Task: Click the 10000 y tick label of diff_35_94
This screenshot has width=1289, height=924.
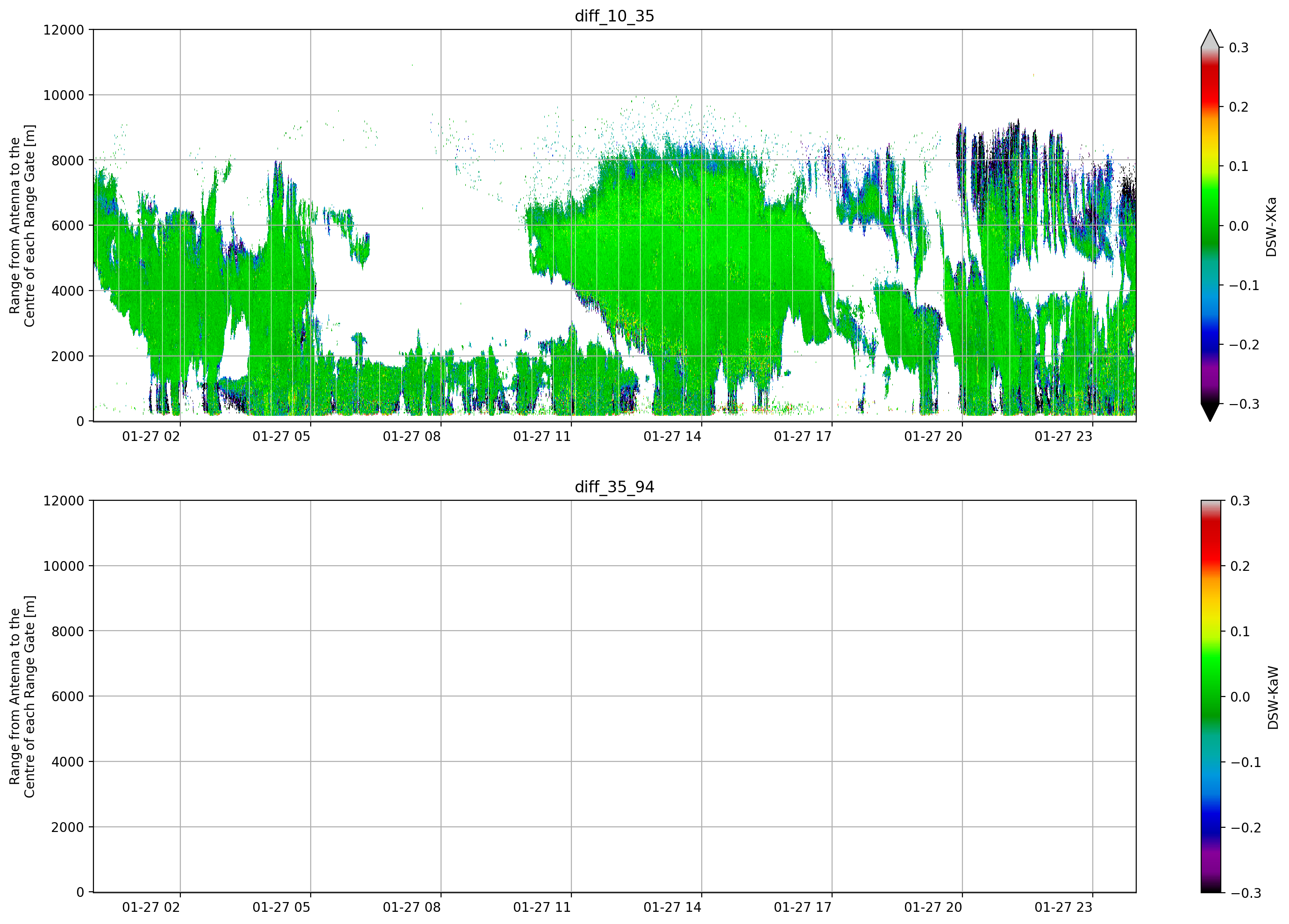Action: click(x=64, y=567)
